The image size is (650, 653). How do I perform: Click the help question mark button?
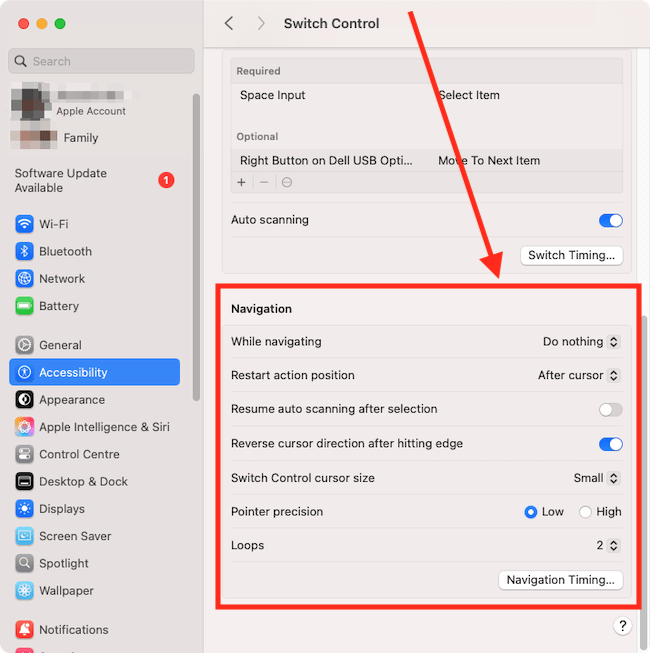point(622,626)
